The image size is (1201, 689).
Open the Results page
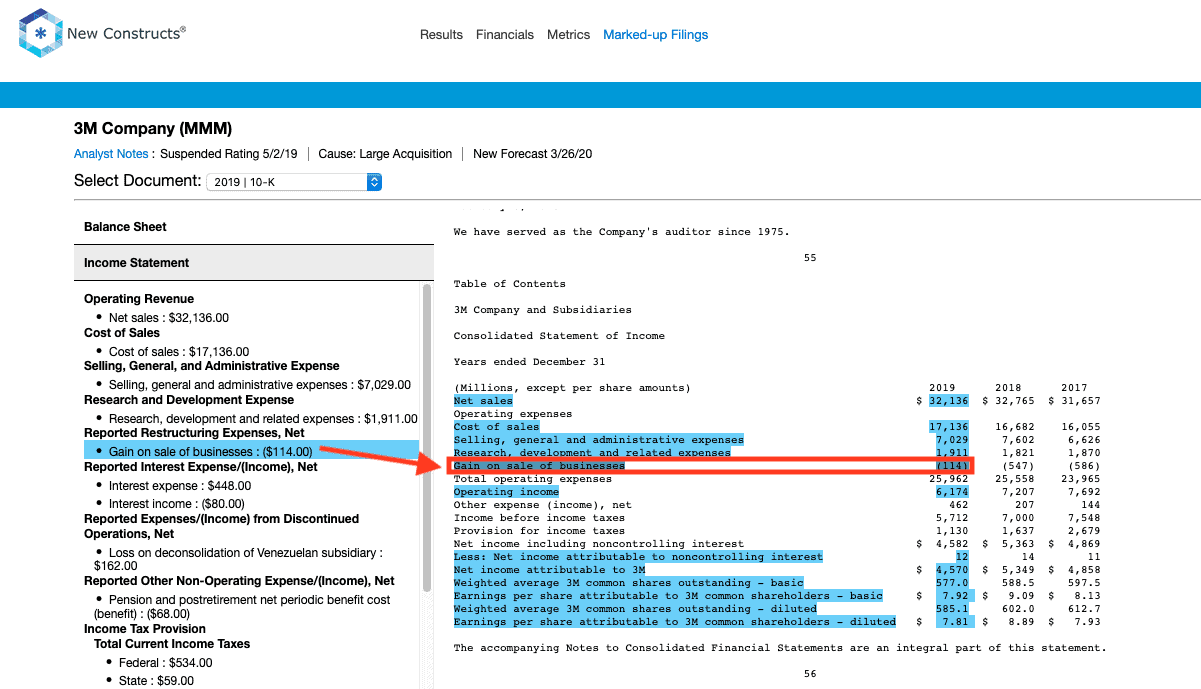[x=441, y=35]
